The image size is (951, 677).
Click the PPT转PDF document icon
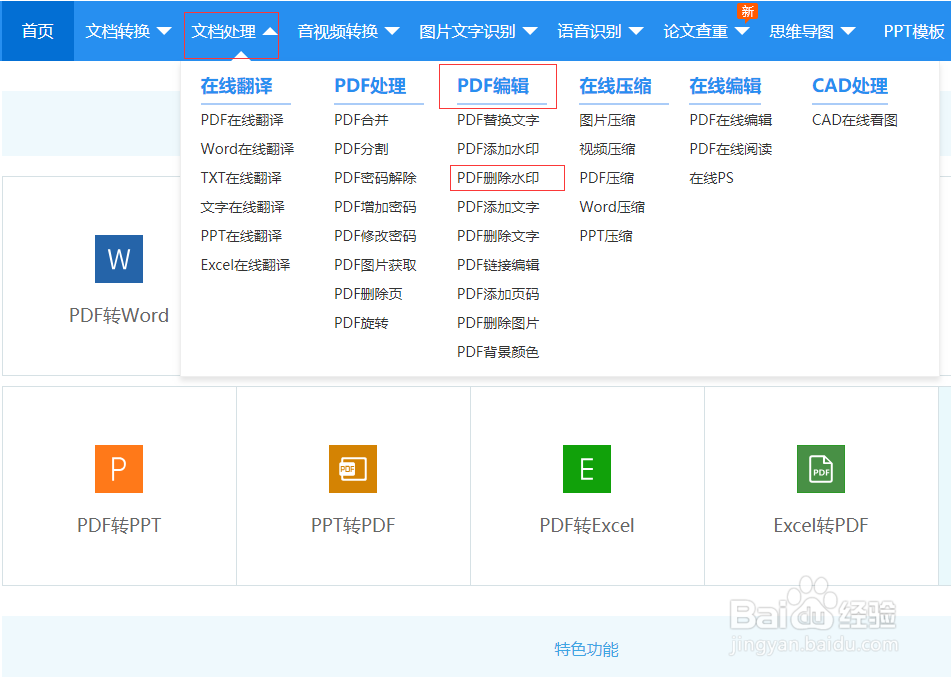point(352,469)
